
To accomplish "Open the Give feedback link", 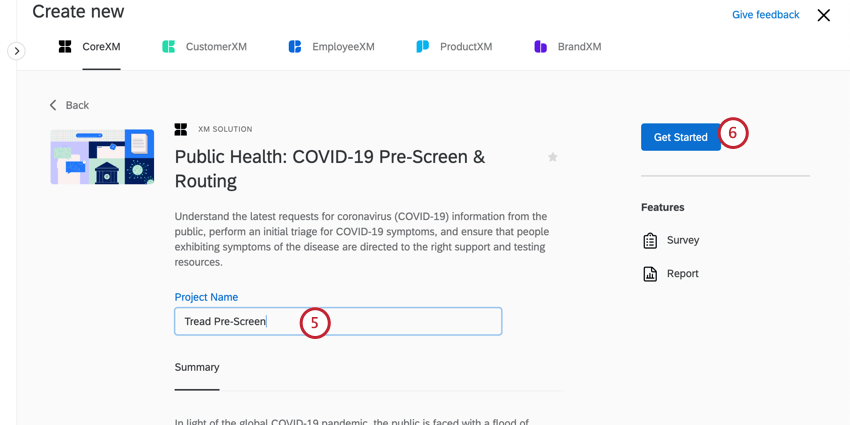I will point(765,15).
